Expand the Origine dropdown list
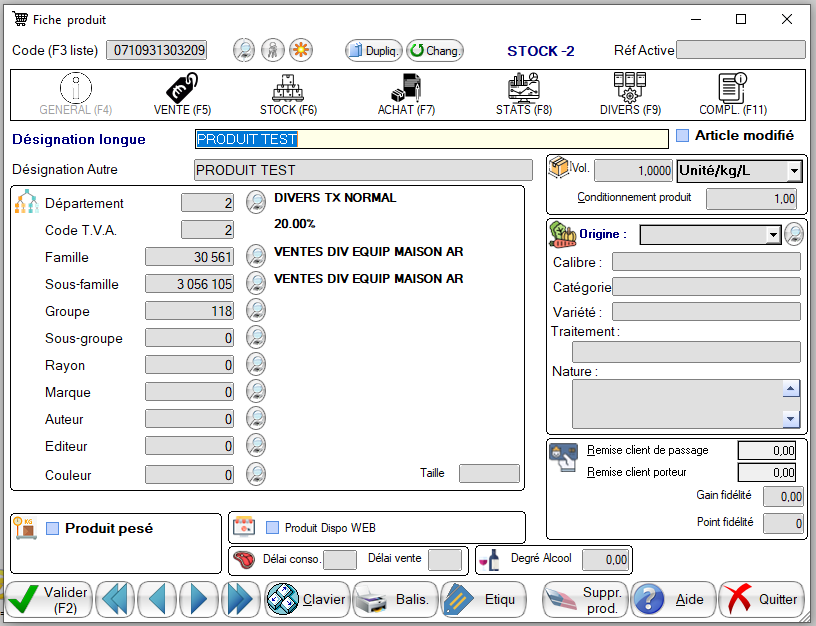Image resolution: width=816 pixels, height=626 pixels. tap(775, 234)
